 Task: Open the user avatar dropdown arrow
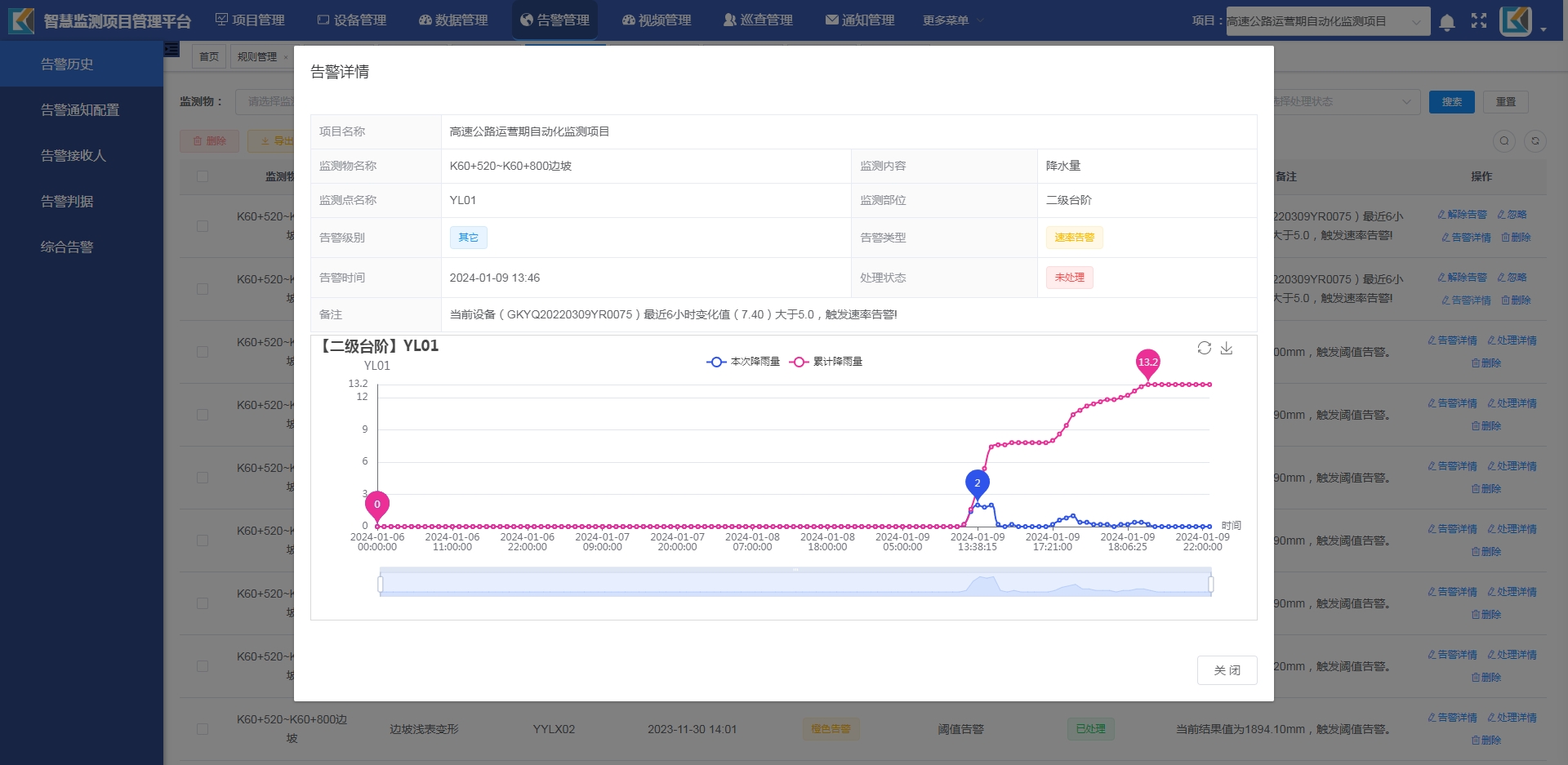(1543, 29)
